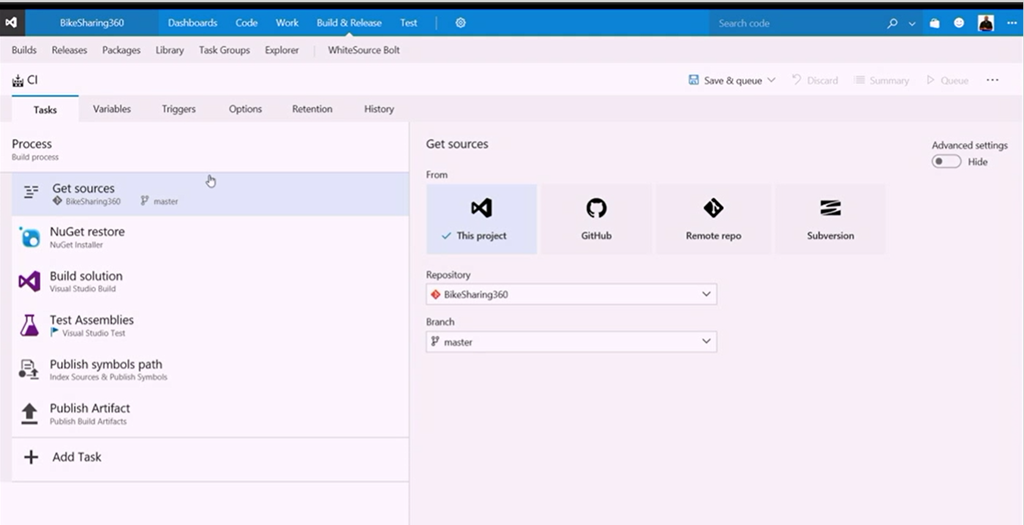The height and width of the screenshot is (525, 1024).
Task: Choose the Remote repo source tile
Action: click(x=713, y=218)
